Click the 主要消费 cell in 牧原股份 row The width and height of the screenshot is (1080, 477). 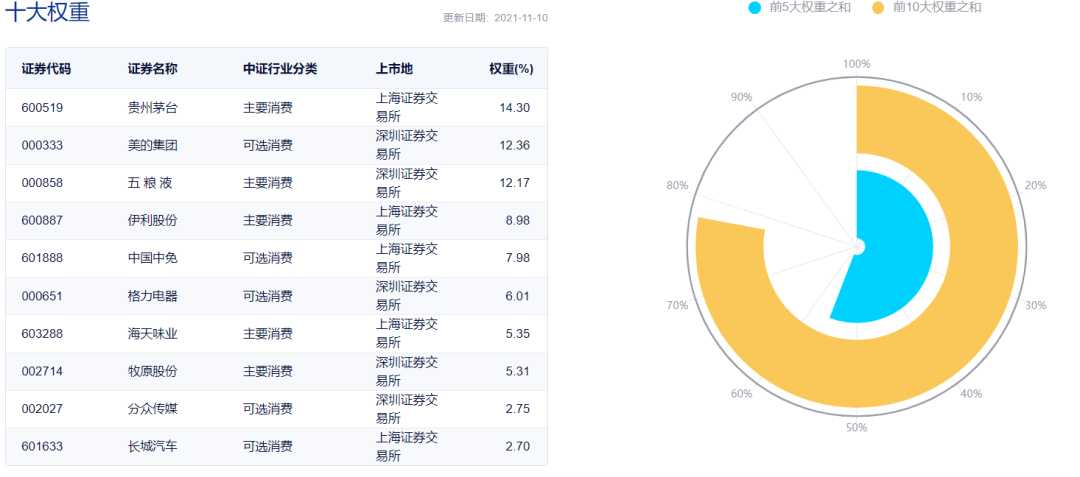click(x=268, y=372)
